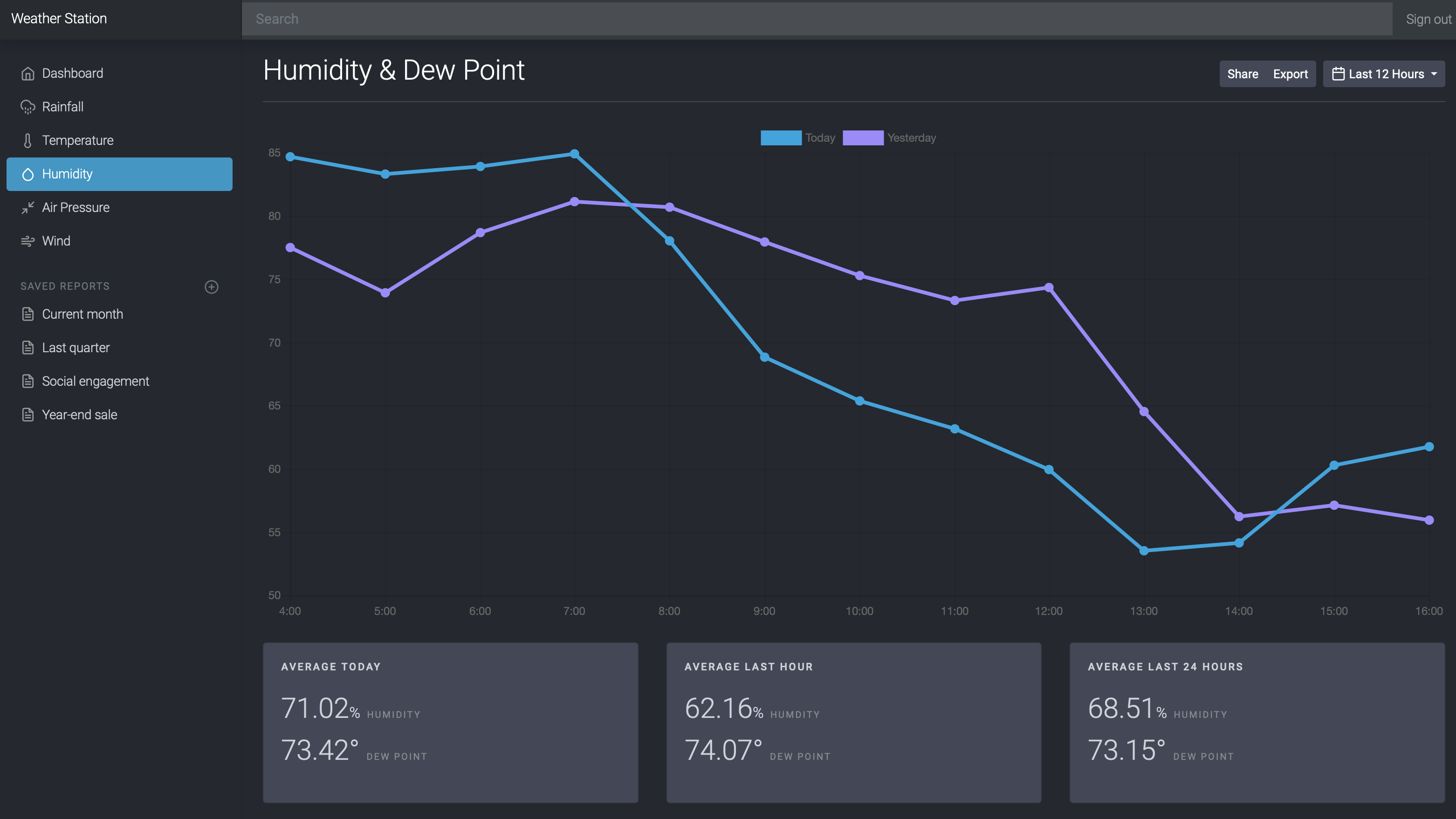
Task: Click the dropdown caret beside Last 12 Hours
Action: coord(1434,74)
